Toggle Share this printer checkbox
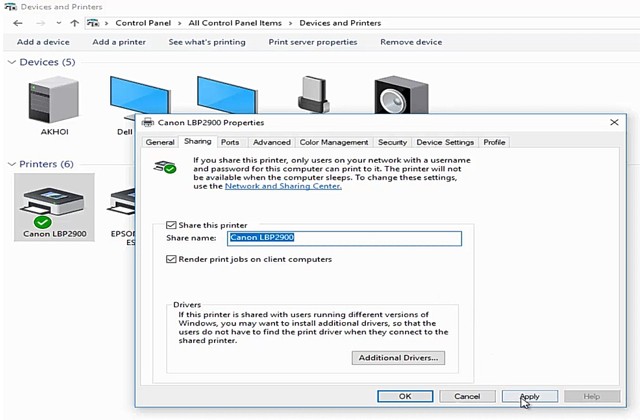This screenshot has height=420, width=640. click(171, 225)
